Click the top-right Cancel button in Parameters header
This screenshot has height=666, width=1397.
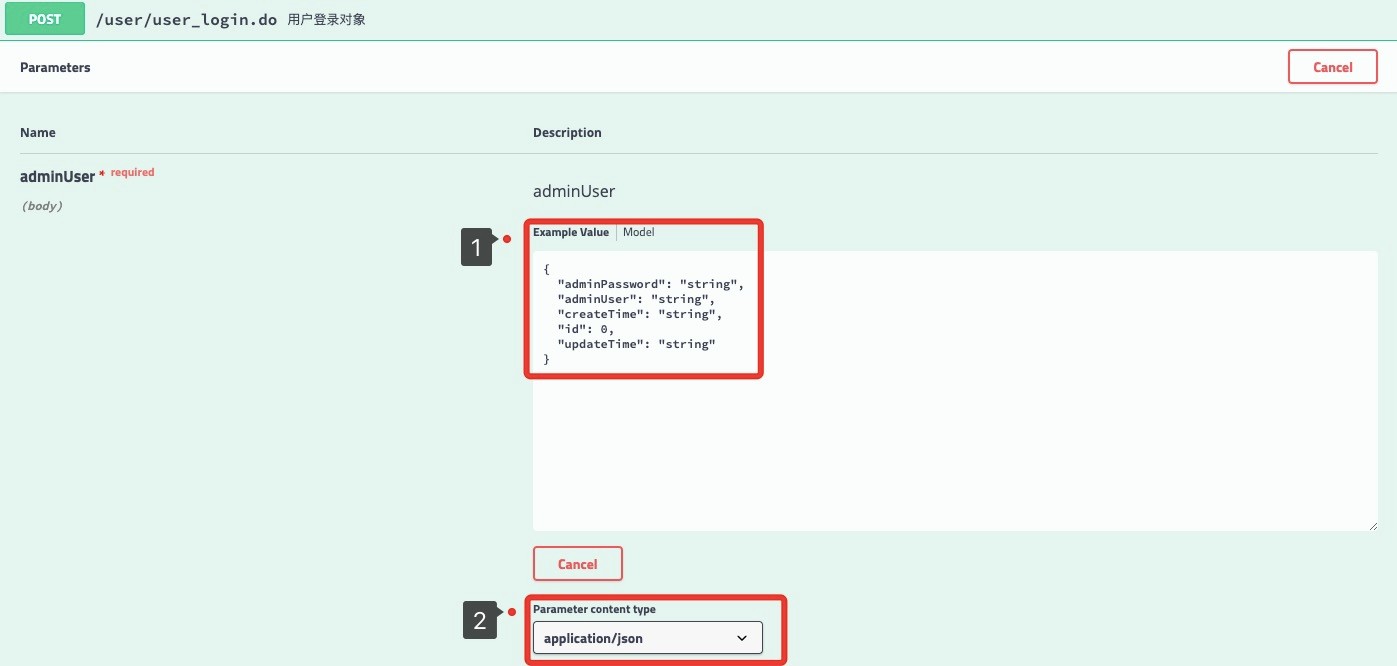pyautogui.click(x=1333, y=67)
